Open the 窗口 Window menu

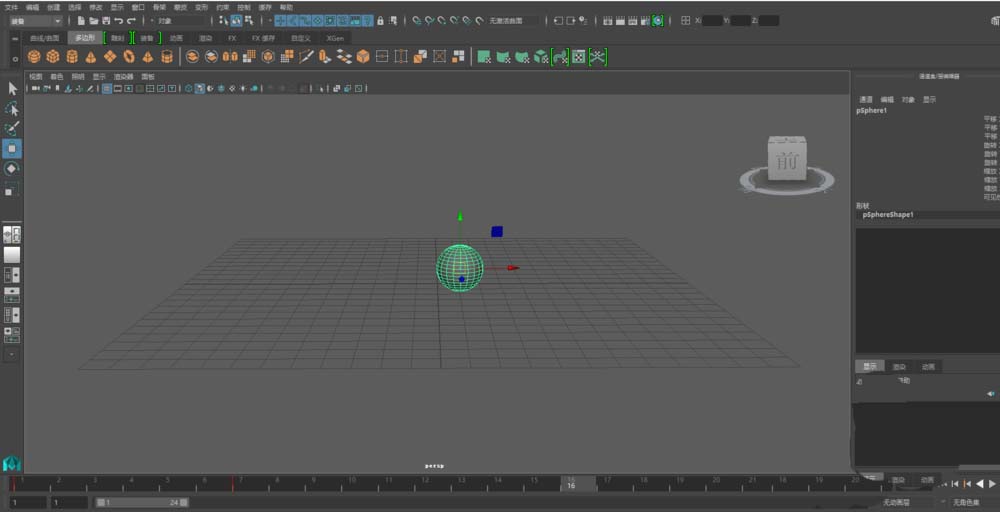point(138,7)
